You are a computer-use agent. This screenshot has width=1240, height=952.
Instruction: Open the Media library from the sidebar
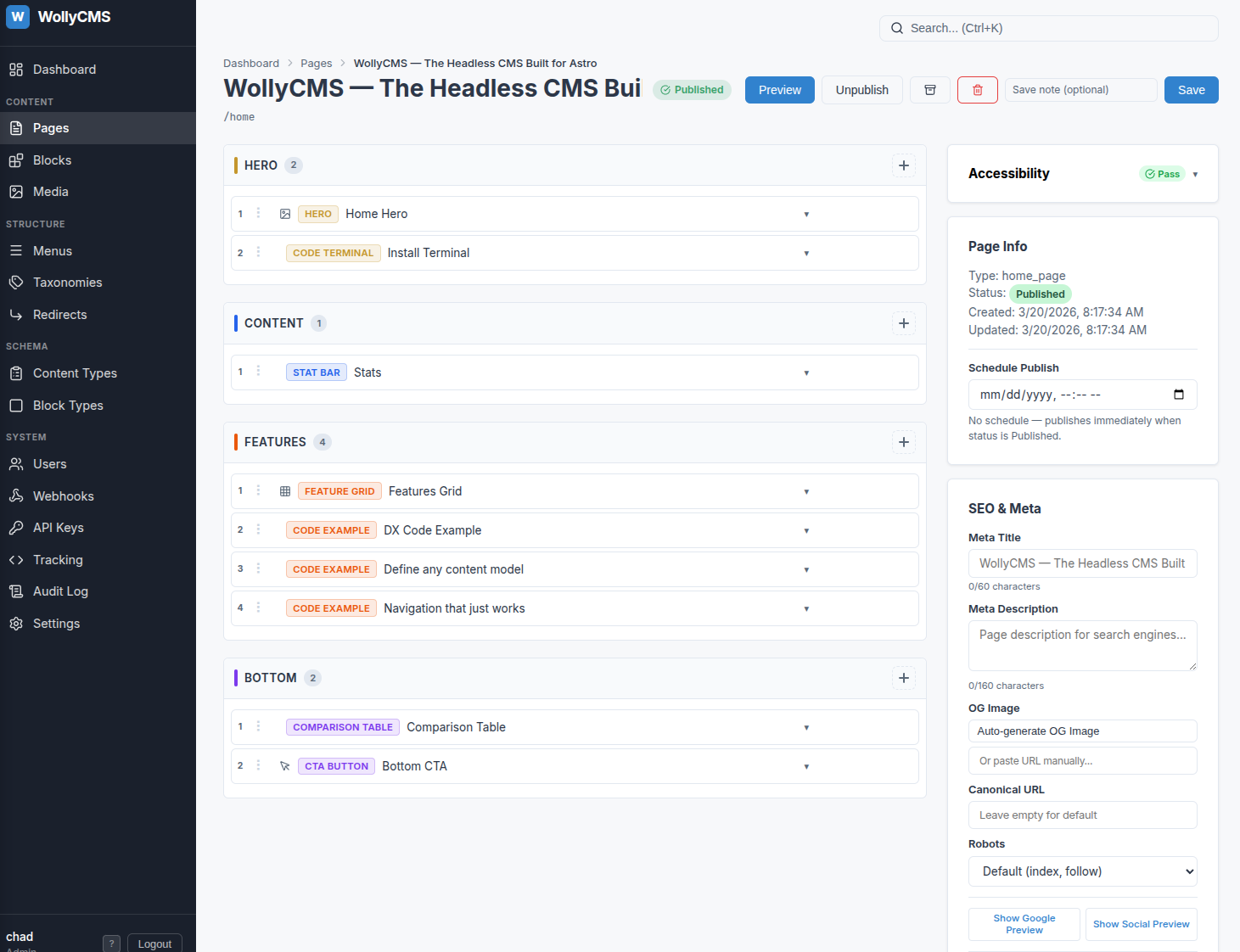pos(50,191)
